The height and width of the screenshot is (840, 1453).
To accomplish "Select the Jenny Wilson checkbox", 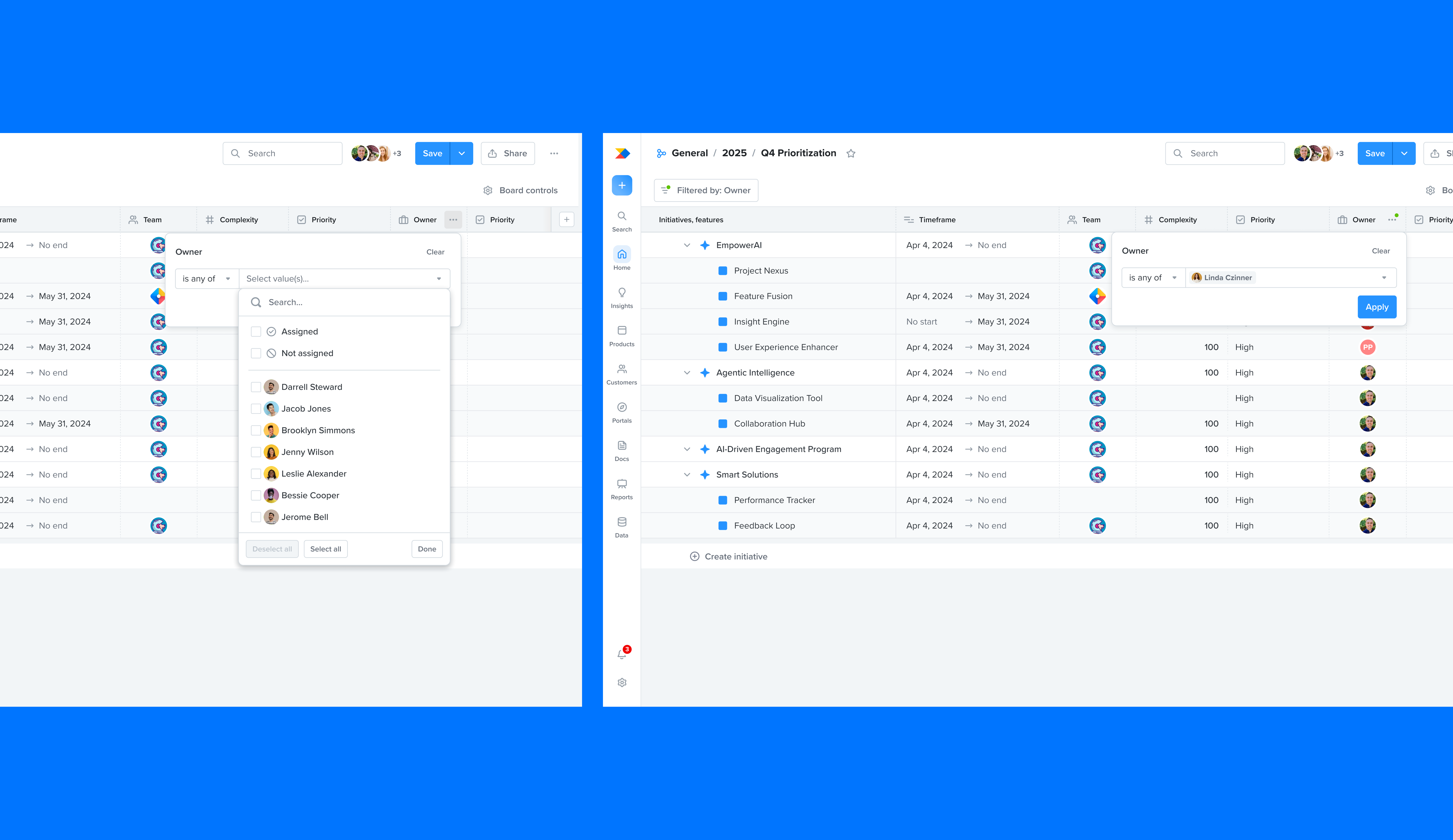I will (x=256, y=452).
